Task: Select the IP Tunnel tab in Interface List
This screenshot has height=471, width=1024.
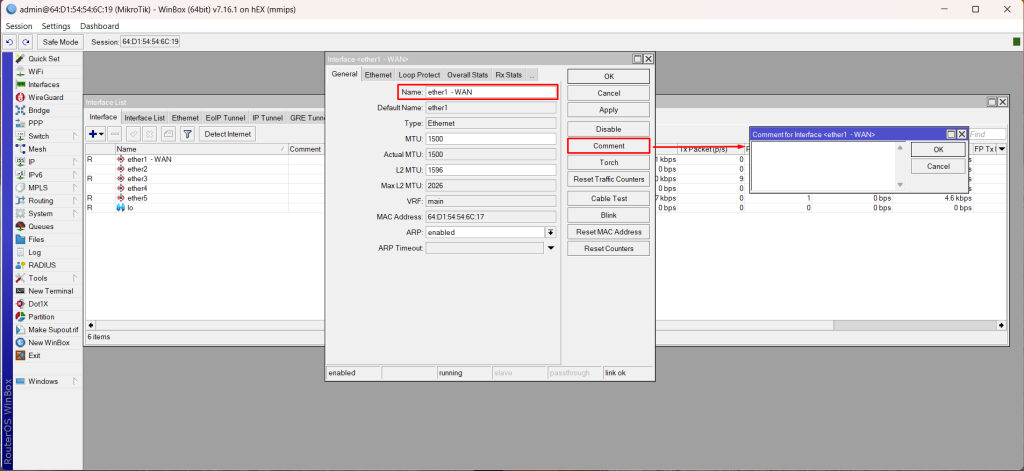Action: point(267,118)
